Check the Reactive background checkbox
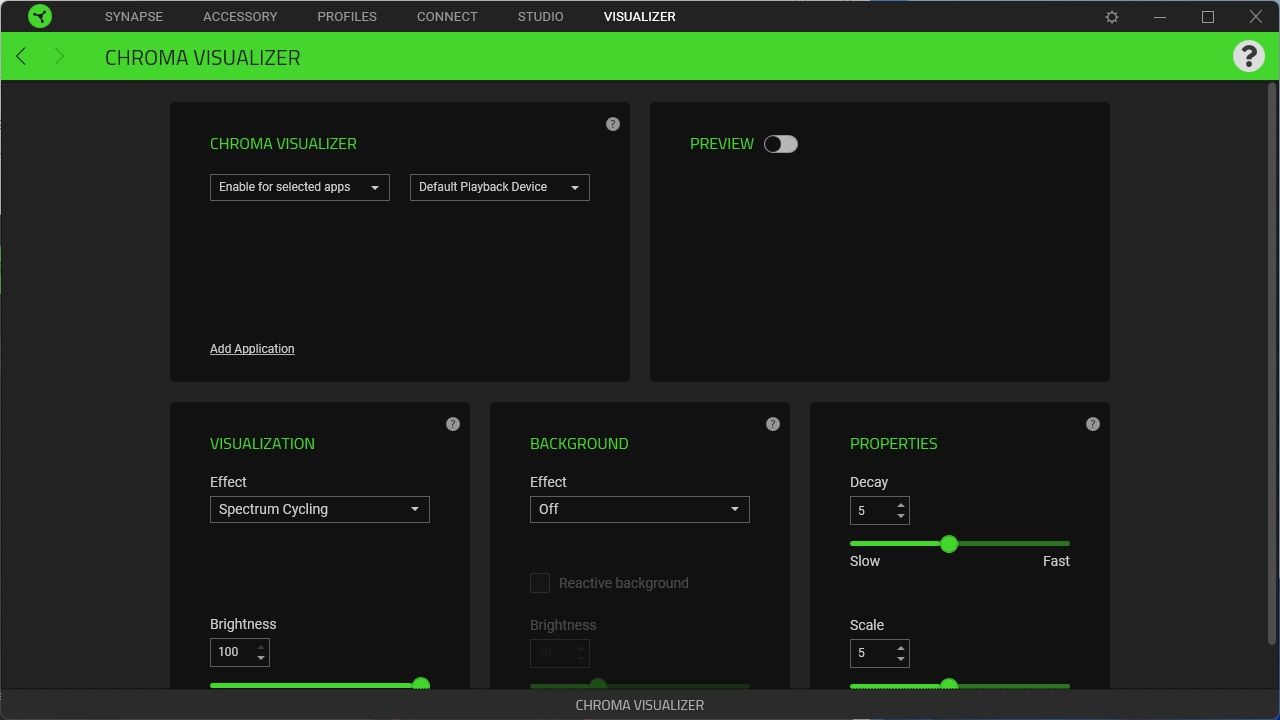Screen dimensions: 1280x720 click(x=540, y=583)
